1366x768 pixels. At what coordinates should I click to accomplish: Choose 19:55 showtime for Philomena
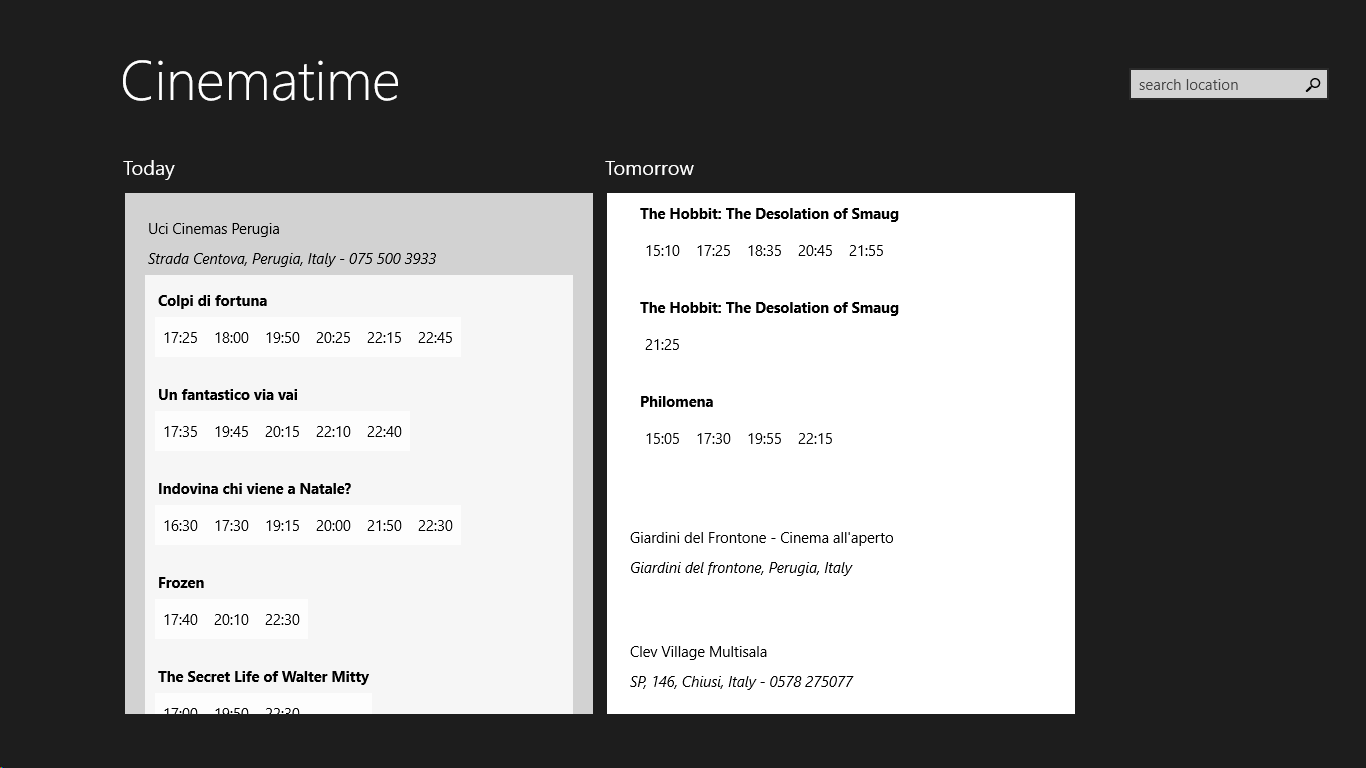pyautogui.click(x=764, y=439)
